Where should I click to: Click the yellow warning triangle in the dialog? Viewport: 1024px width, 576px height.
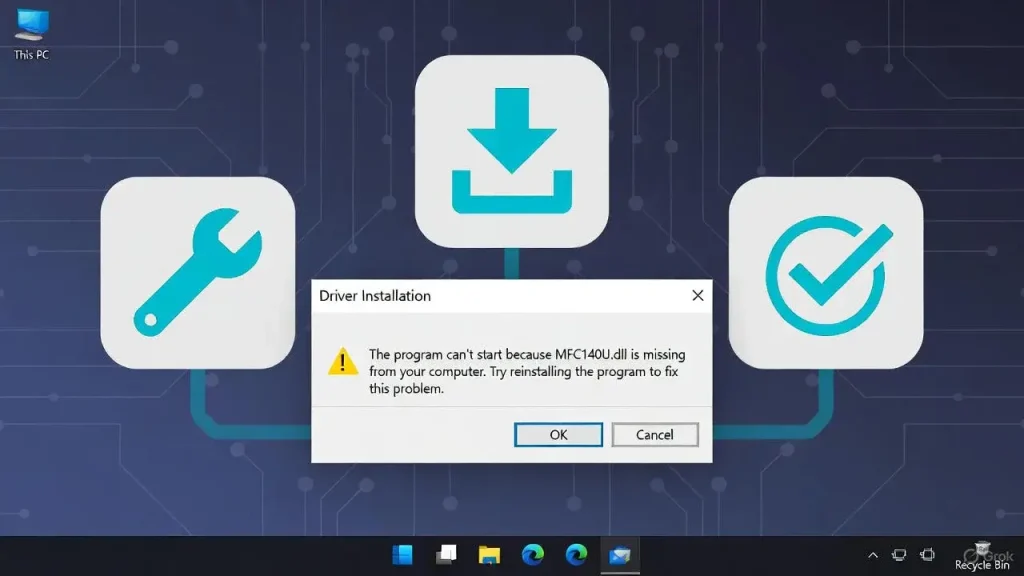coord(344,362)
